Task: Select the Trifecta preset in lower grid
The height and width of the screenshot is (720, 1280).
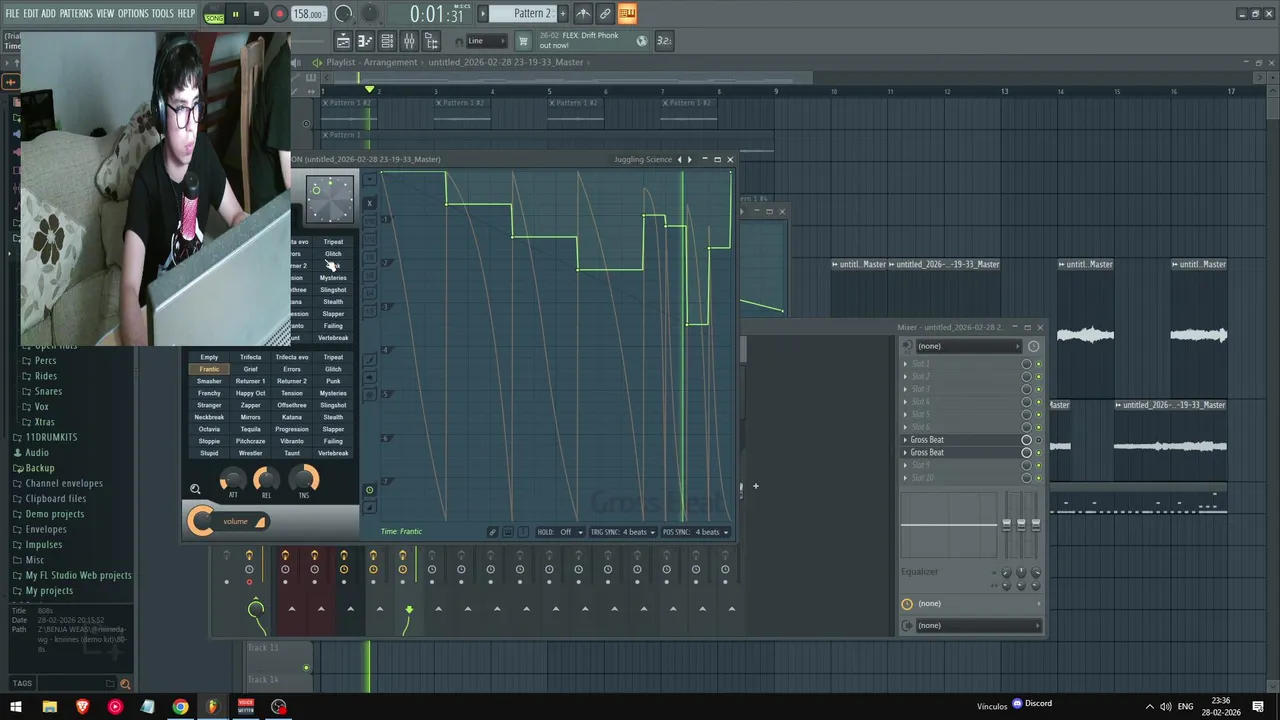Action: tap(250, 357)
